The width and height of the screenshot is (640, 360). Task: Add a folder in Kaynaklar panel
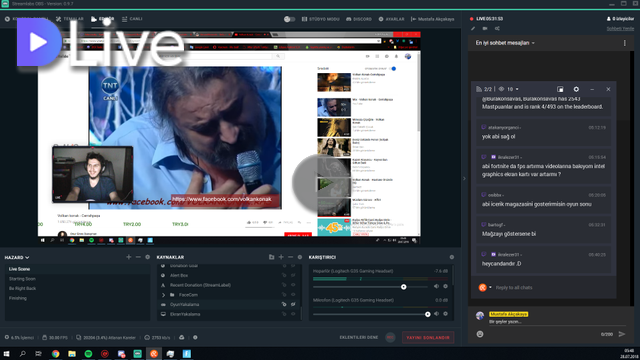271,257
